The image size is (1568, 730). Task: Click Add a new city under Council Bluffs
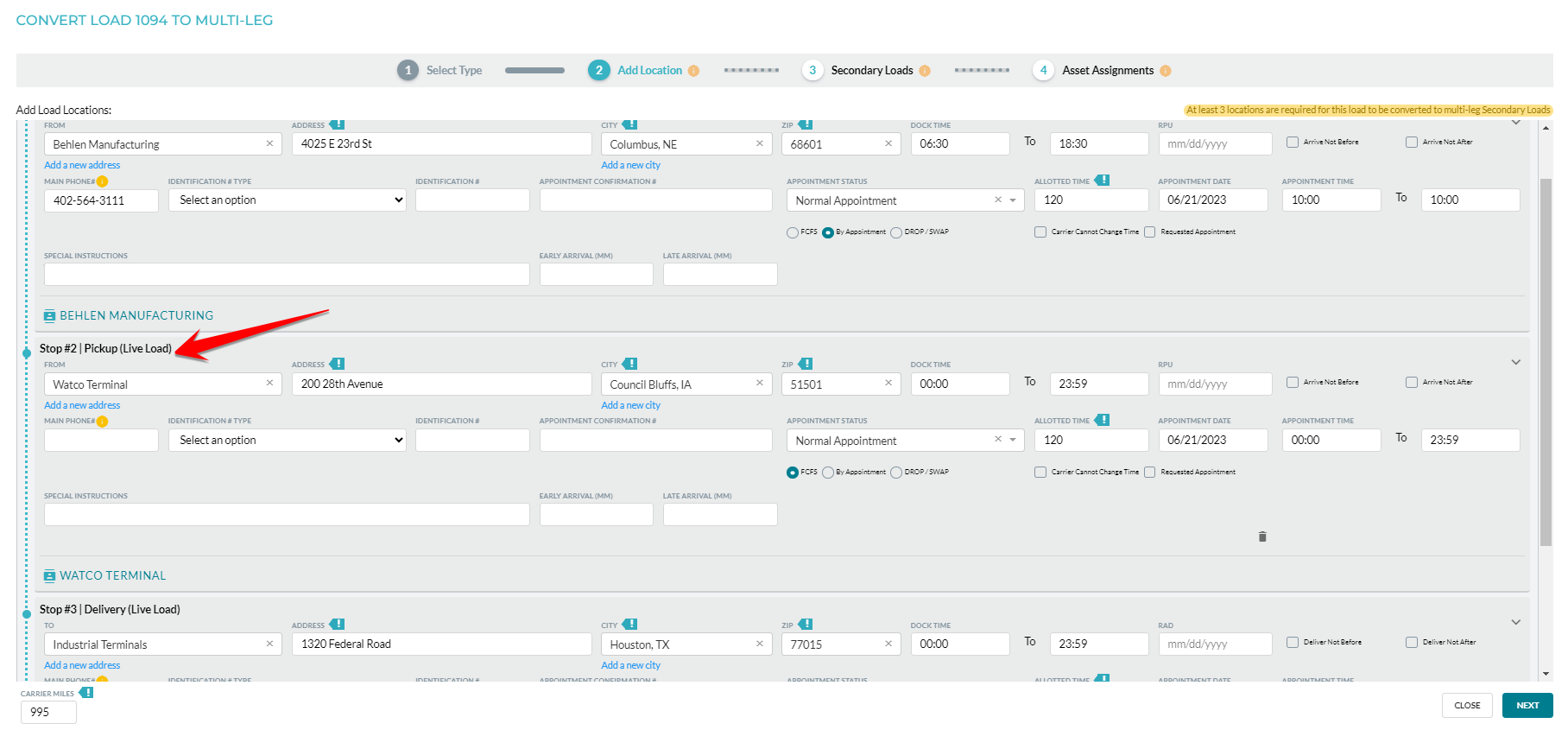pos(630,405)
